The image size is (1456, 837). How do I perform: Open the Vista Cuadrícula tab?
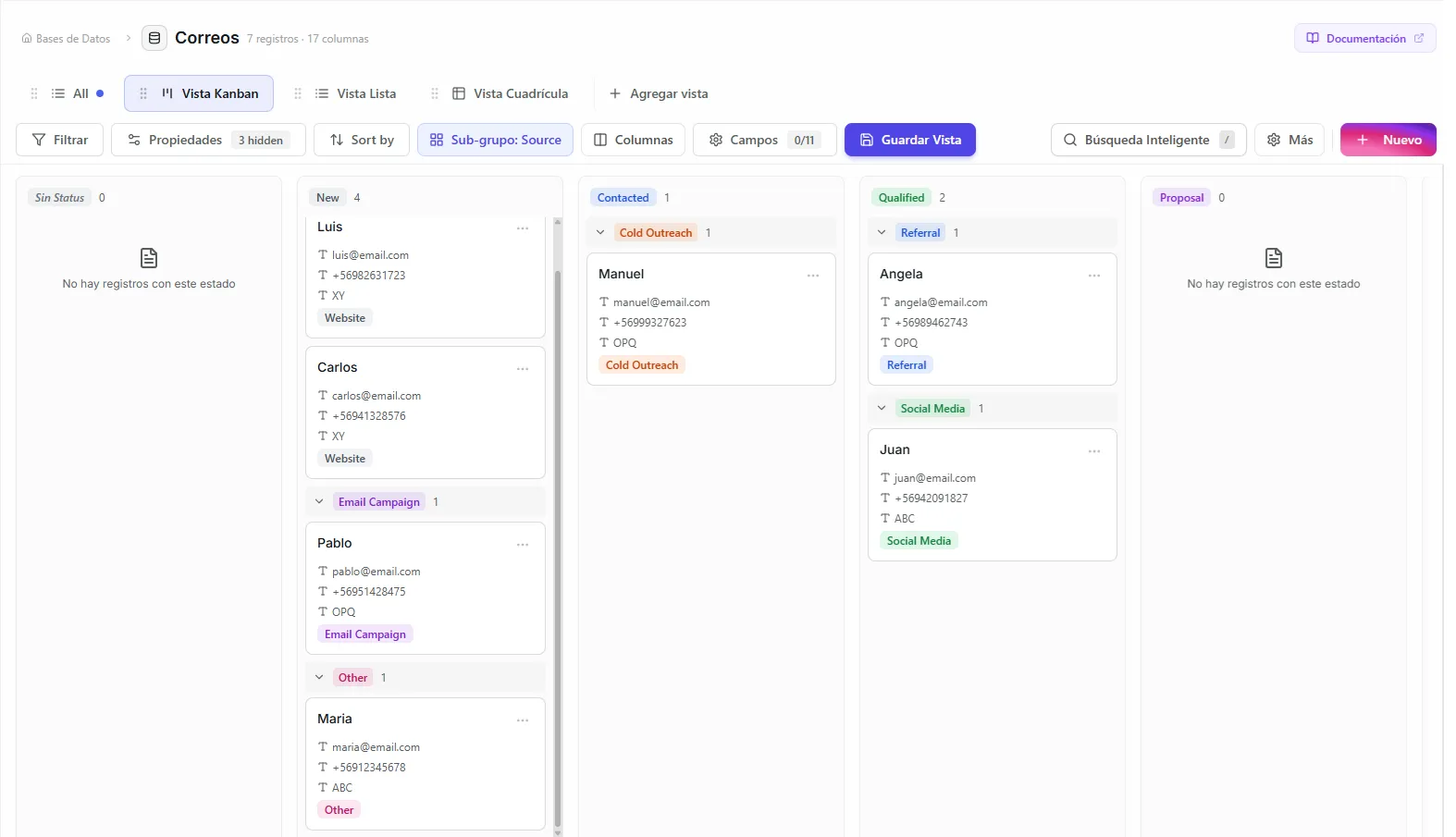click(x=510, y=93)
